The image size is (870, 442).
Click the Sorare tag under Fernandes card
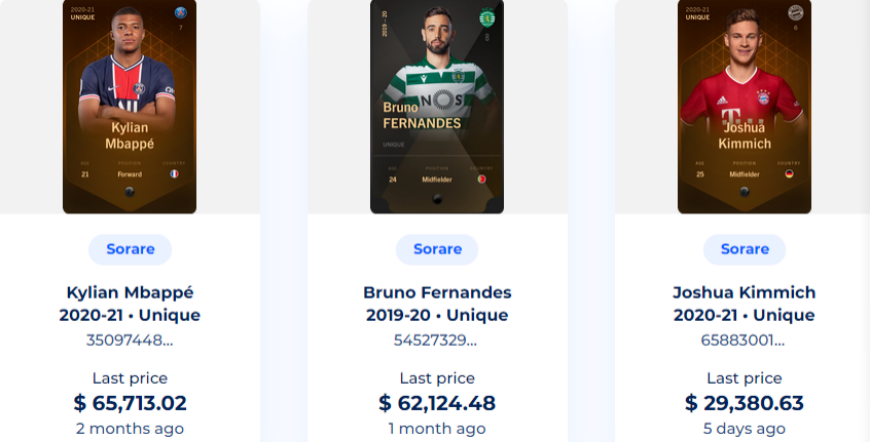[x=437, y=249]
